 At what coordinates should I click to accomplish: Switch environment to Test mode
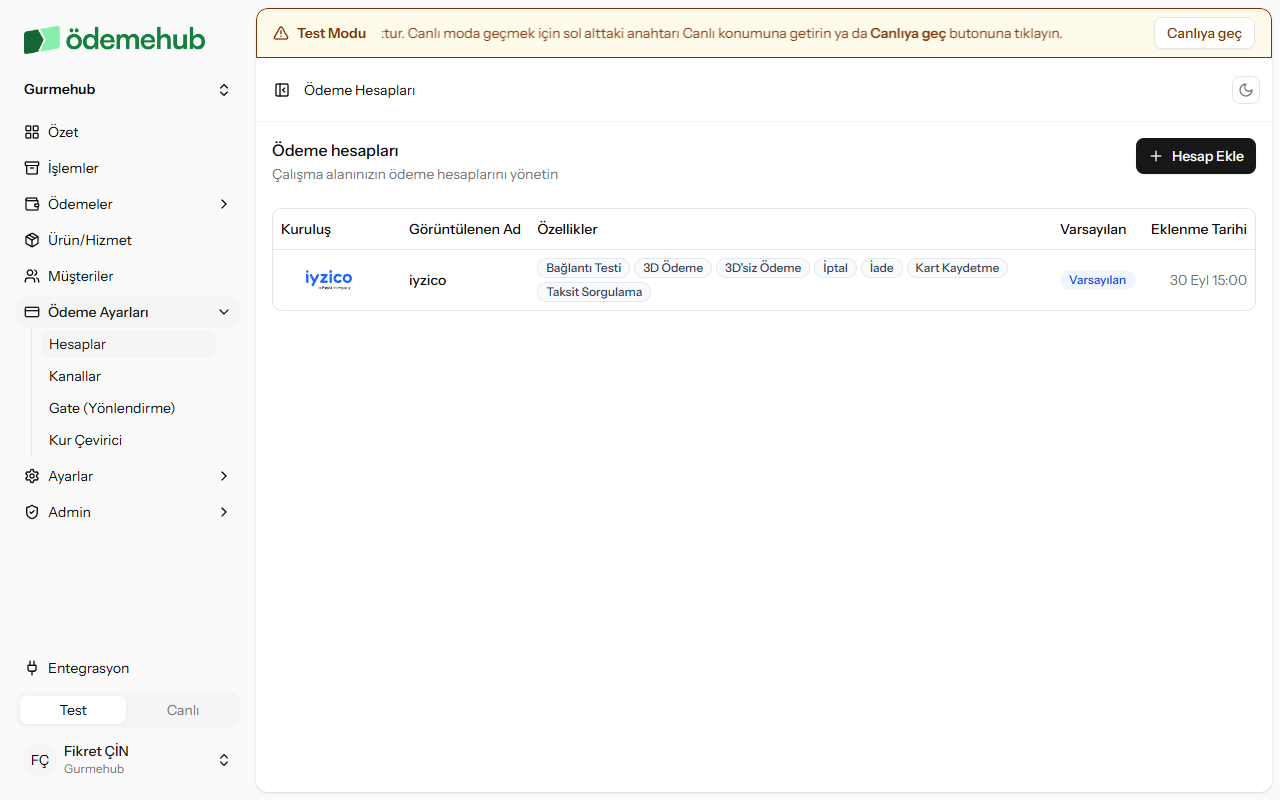click(73, 710)
